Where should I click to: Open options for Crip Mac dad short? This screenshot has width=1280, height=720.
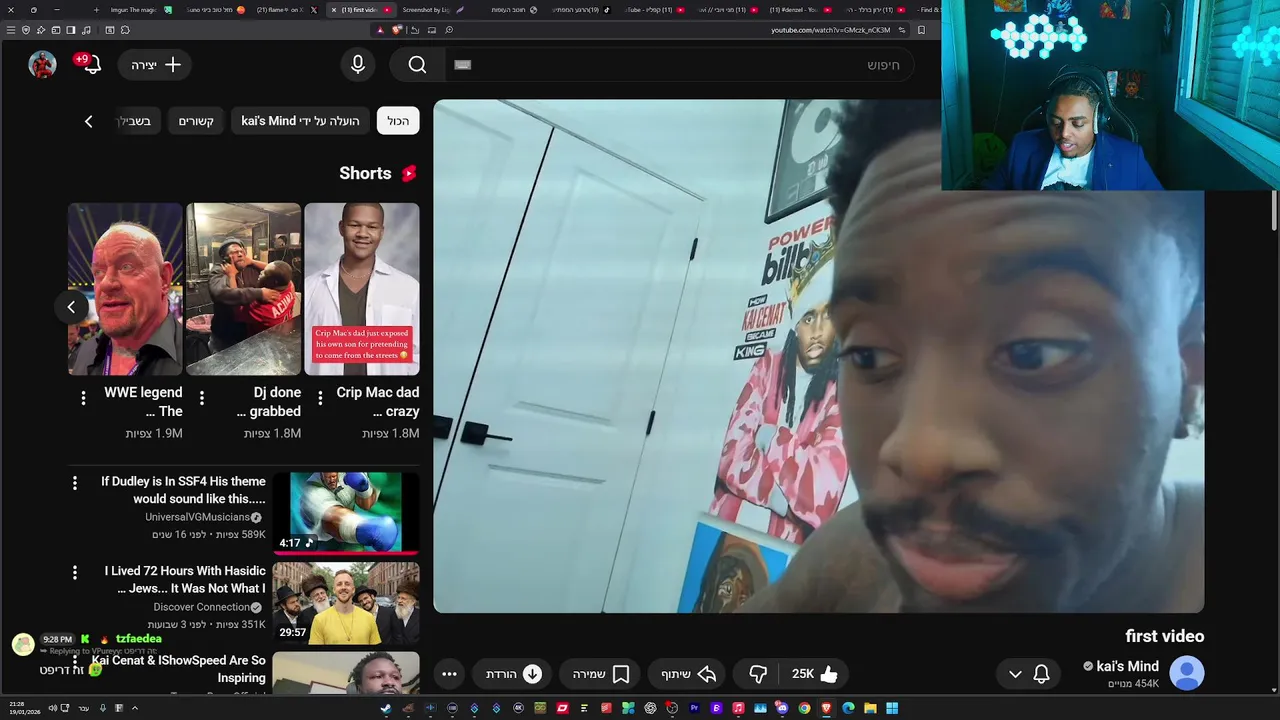click(319, 398)
